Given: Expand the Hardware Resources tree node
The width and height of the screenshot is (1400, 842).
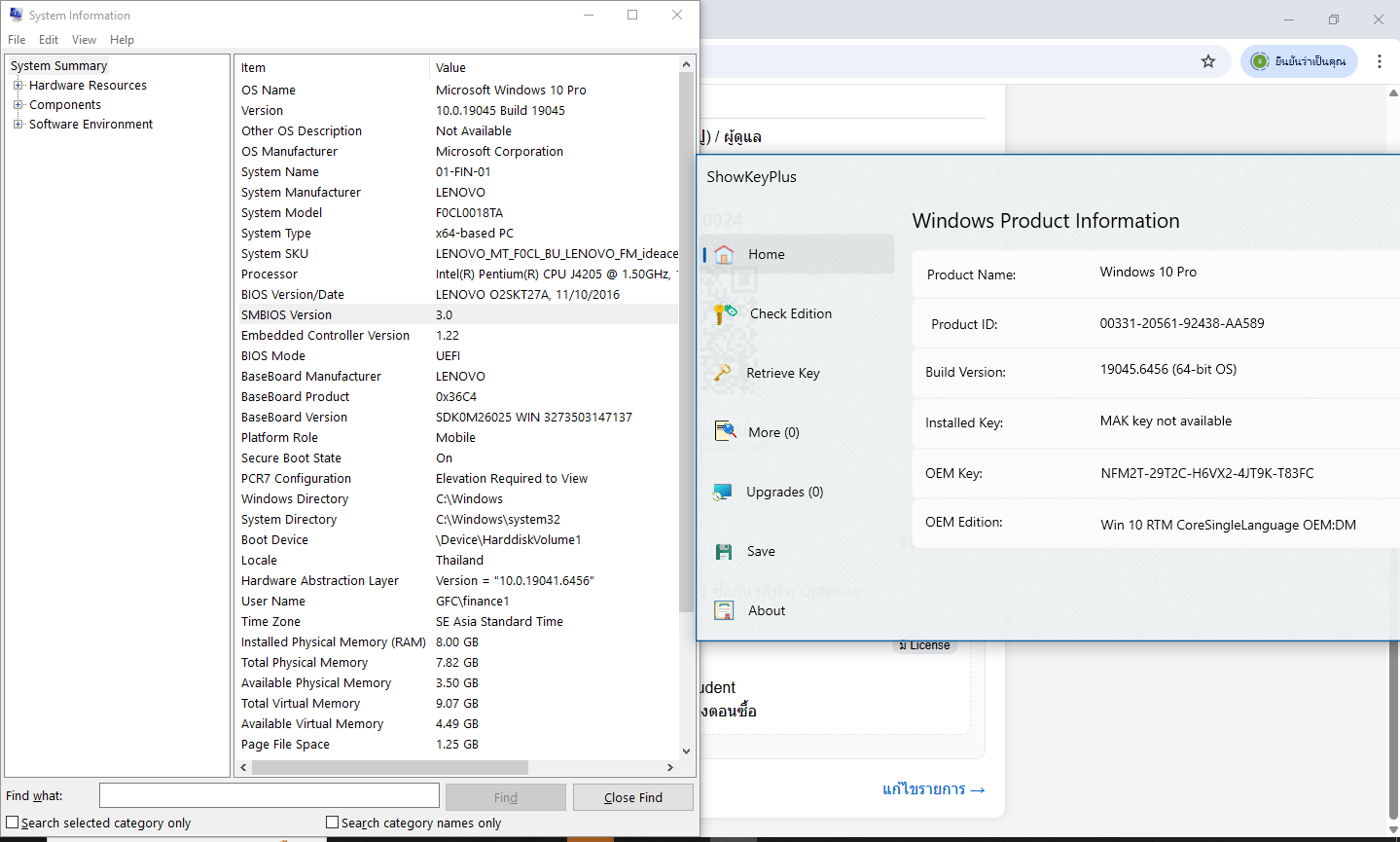Looking at the screenshot, I should [18, 86].
